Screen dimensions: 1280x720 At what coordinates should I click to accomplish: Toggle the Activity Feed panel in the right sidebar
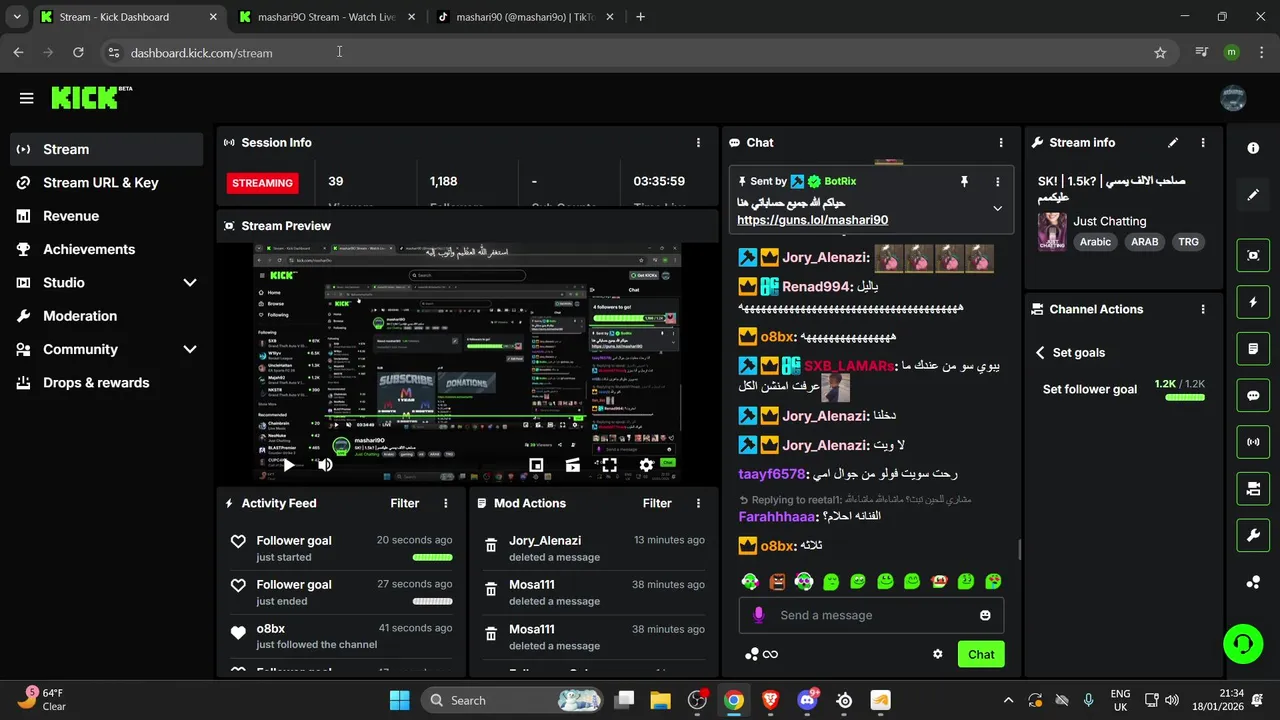(1253, 302)
